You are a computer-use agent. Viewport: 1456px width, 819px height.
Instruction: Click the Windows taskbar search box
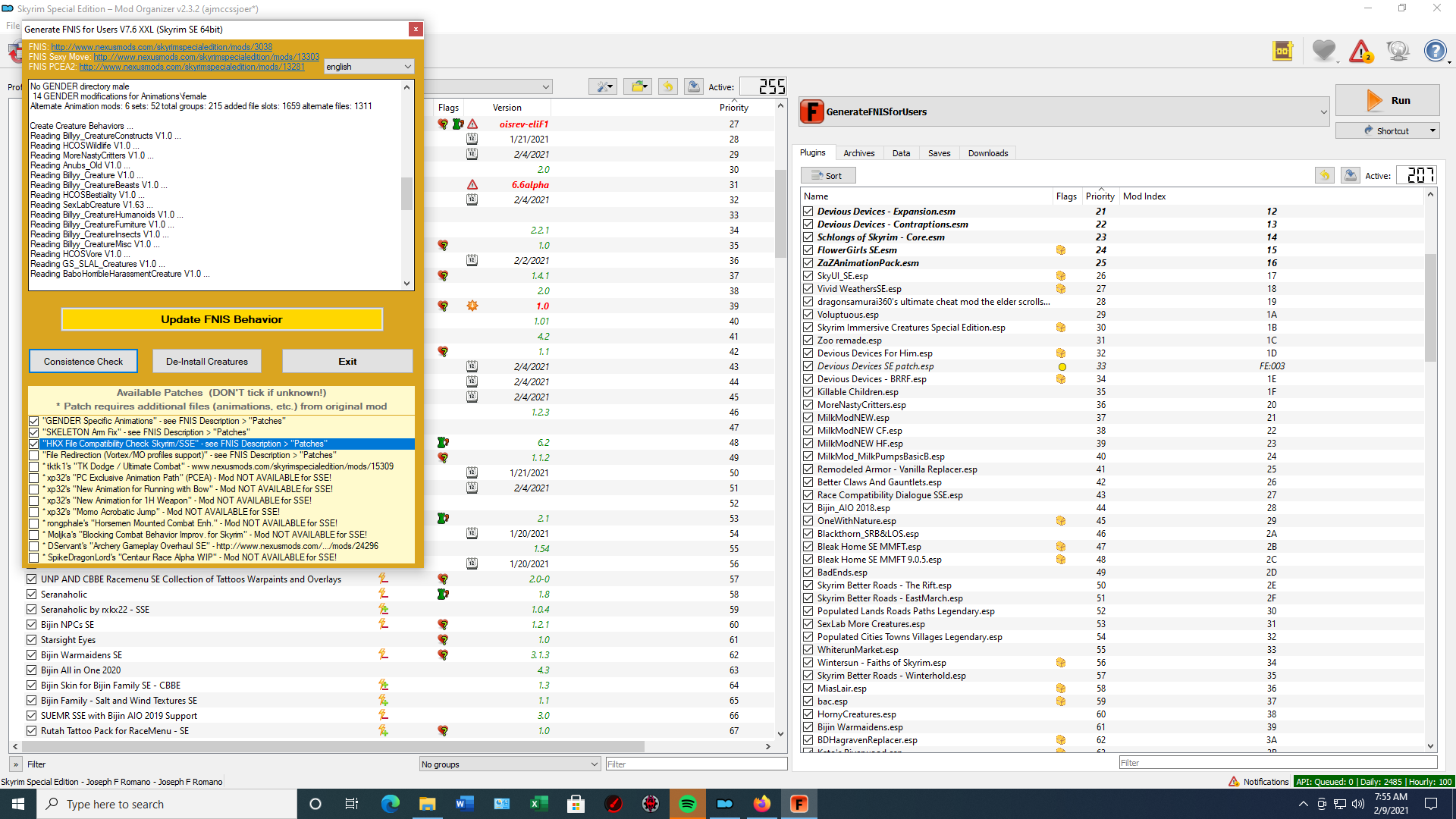pyautogui.click(x=167, y=804)
